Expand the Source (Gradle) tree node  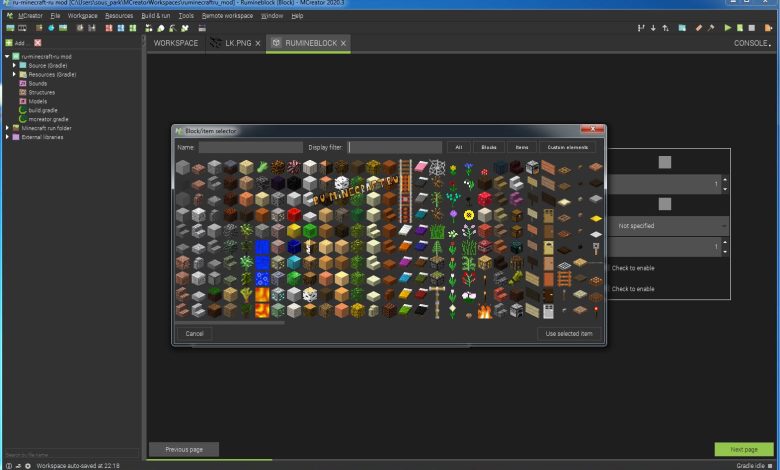(x=14, y=65)
